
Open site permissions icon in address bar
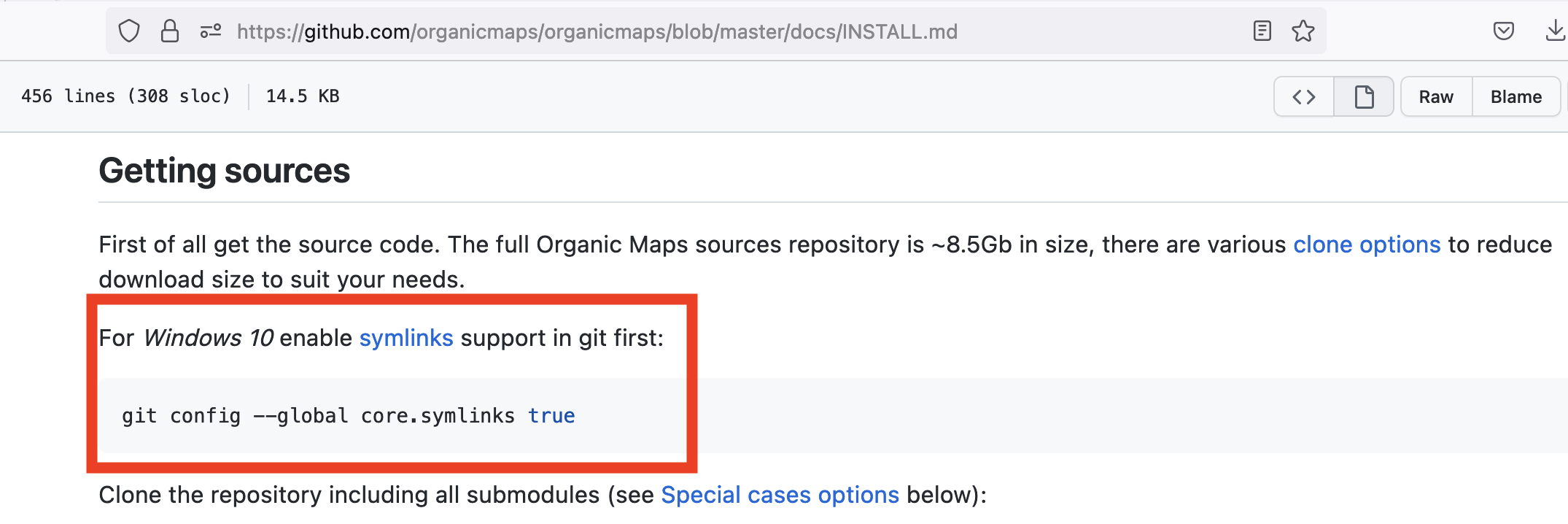tap(211, 31)
